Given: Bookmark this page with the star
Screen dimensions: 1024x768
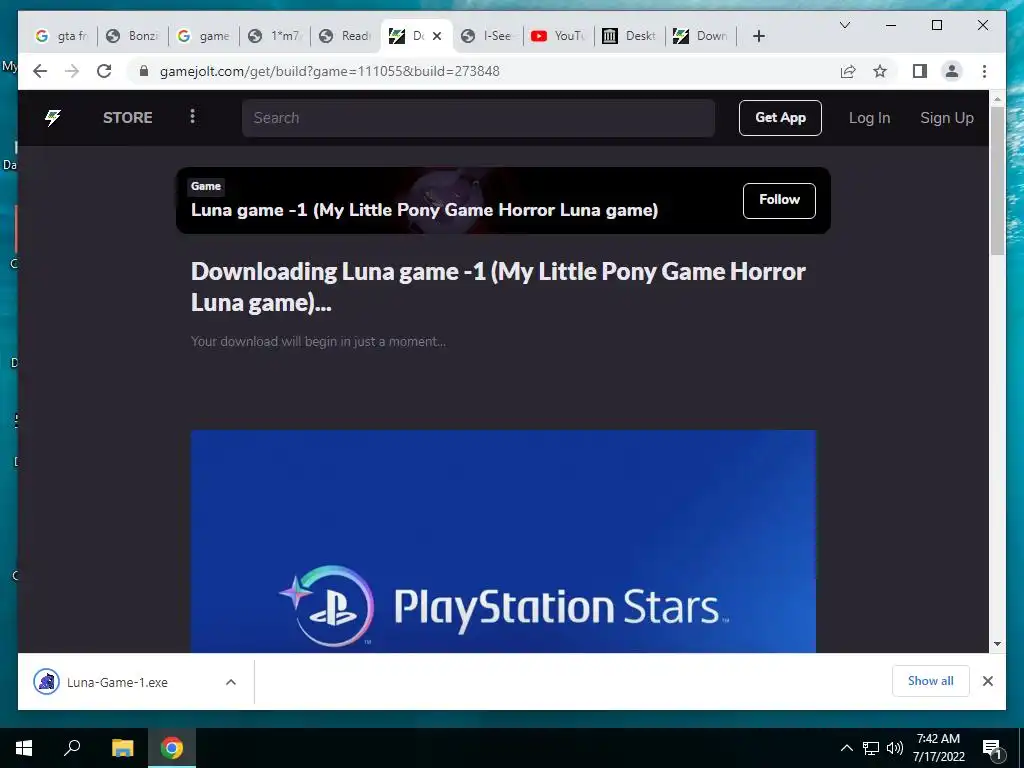Looking at the screenshot, I should (880, 71).
